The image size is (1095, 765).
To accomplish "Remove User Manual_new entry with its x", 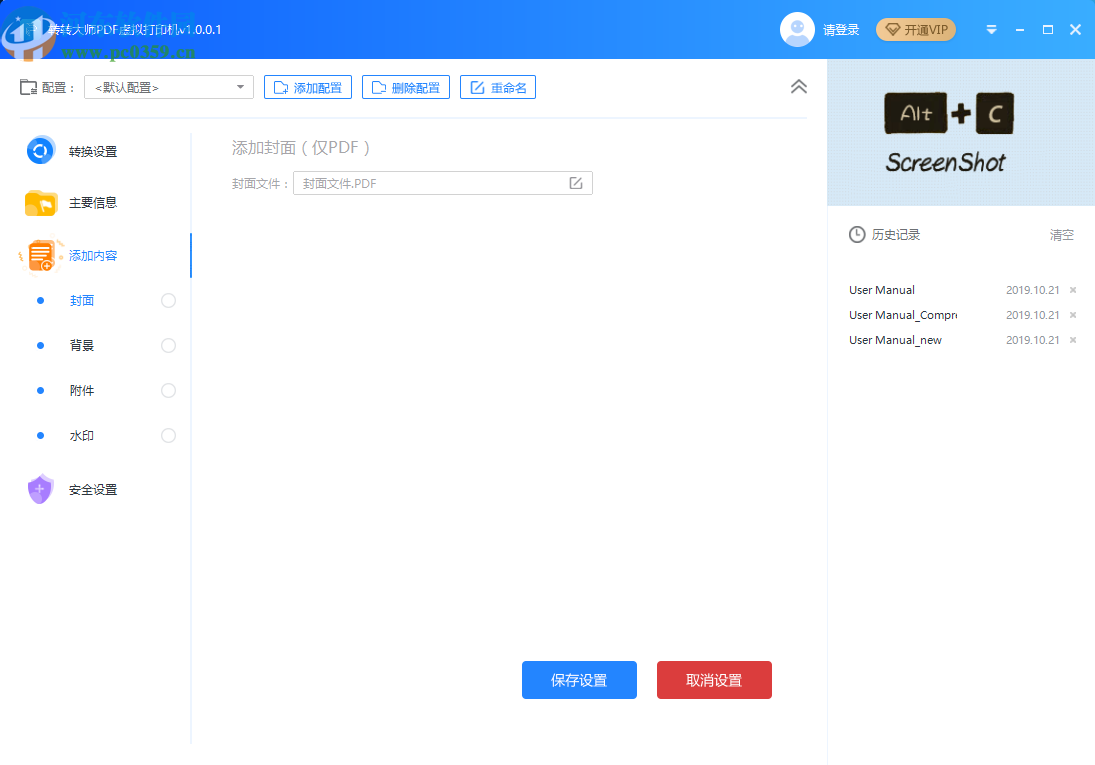I will (1073, 340).
